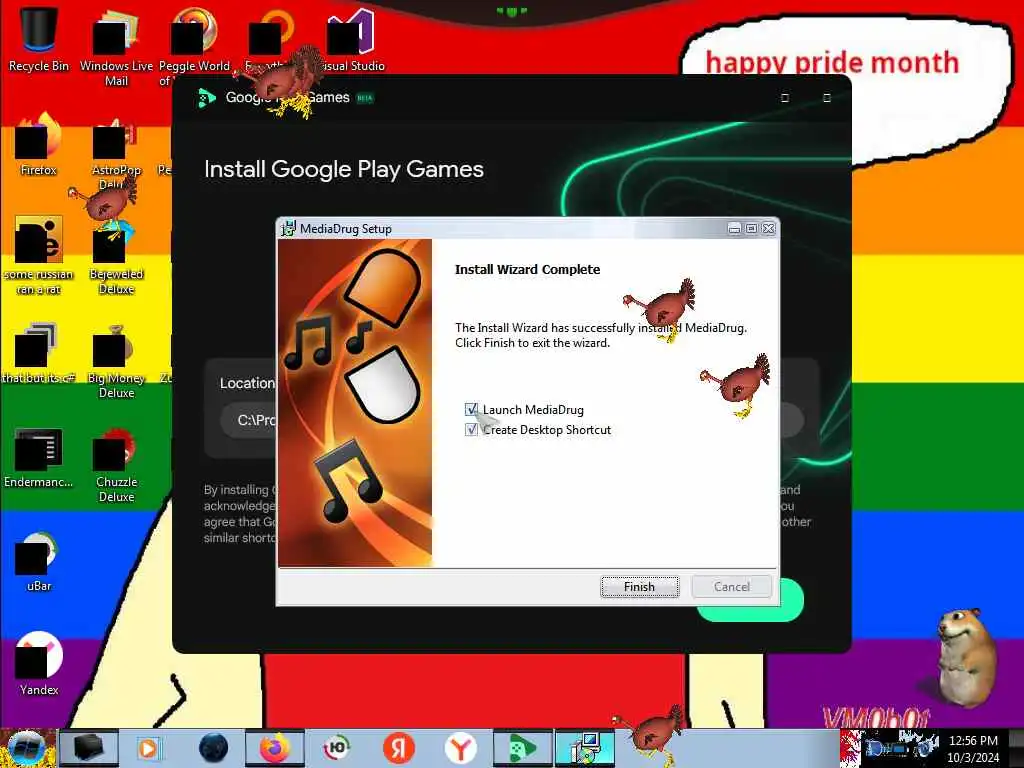Open the Visual Studio desktop shortcut
This screenshot has height=768, width=1024.
351,39
